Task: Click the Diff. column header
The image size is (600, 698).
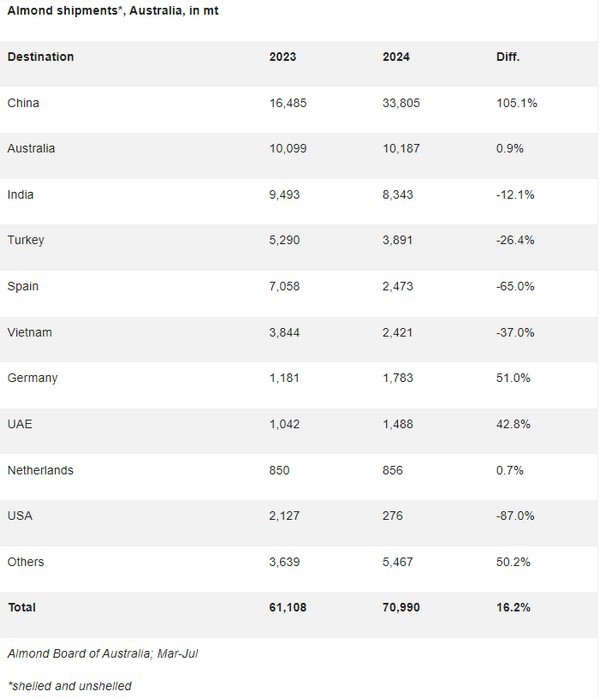Action: click(x=508, y=57)
